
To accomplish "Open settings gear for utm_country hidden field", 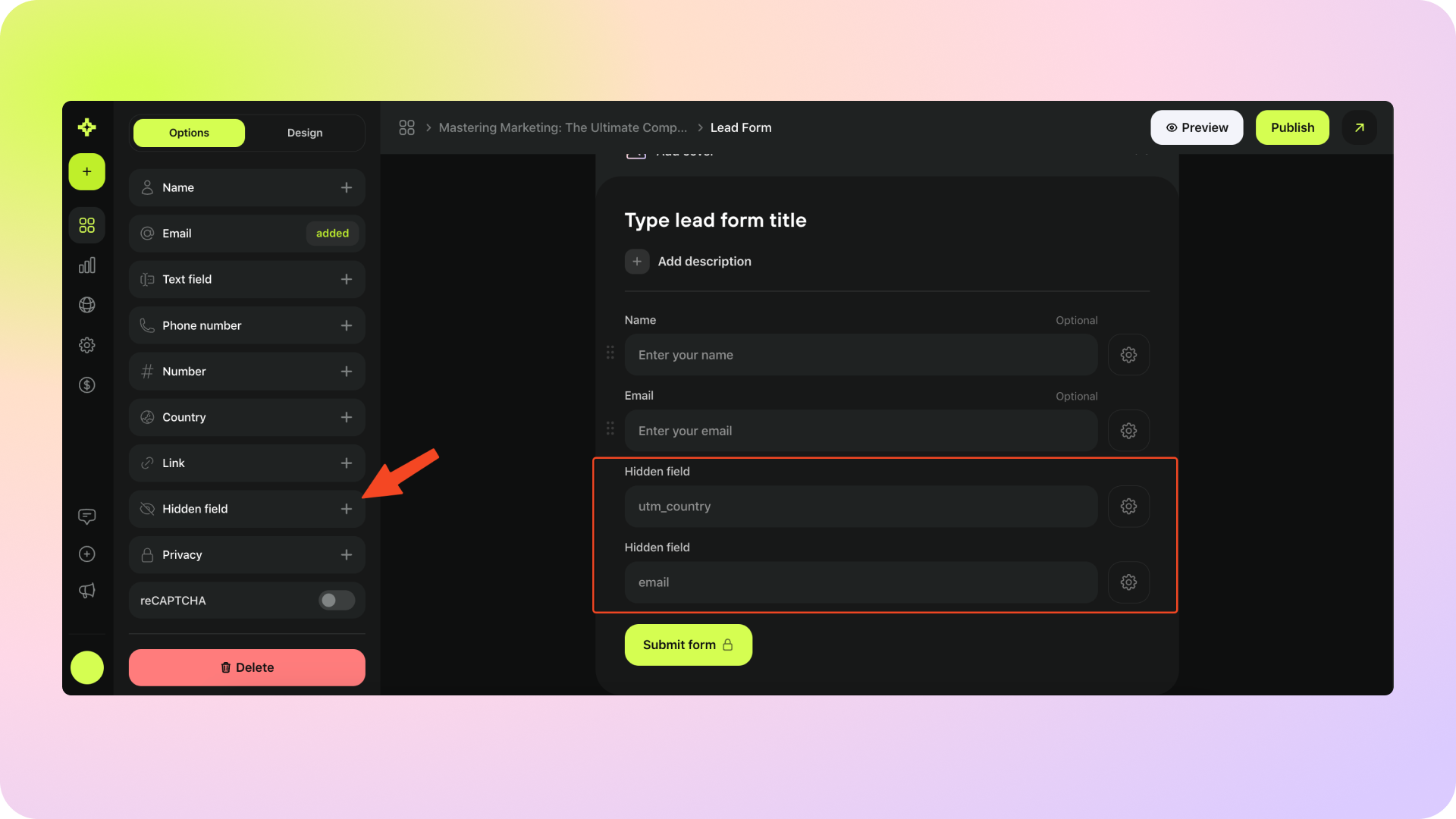I will click(1128, 507).
